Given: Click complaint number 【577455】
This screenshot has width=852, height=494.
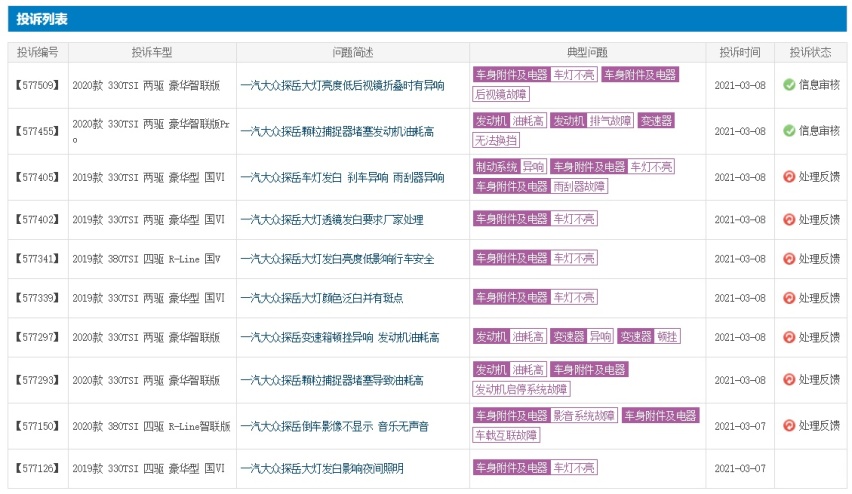Looking at the screenshot, I should 37,132.
